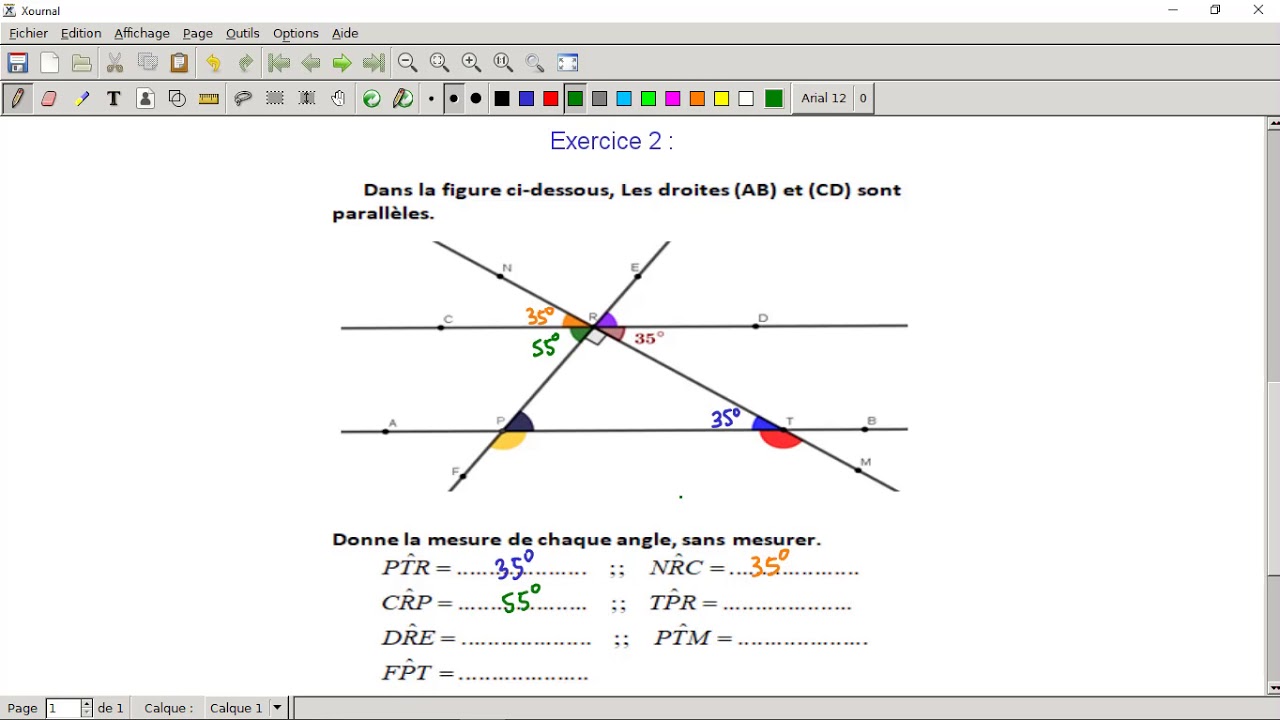The height and width of the screenshot is (720, 1280).
Task: Click the scrollbar up arrow
Action: (x=1273, y=123)
